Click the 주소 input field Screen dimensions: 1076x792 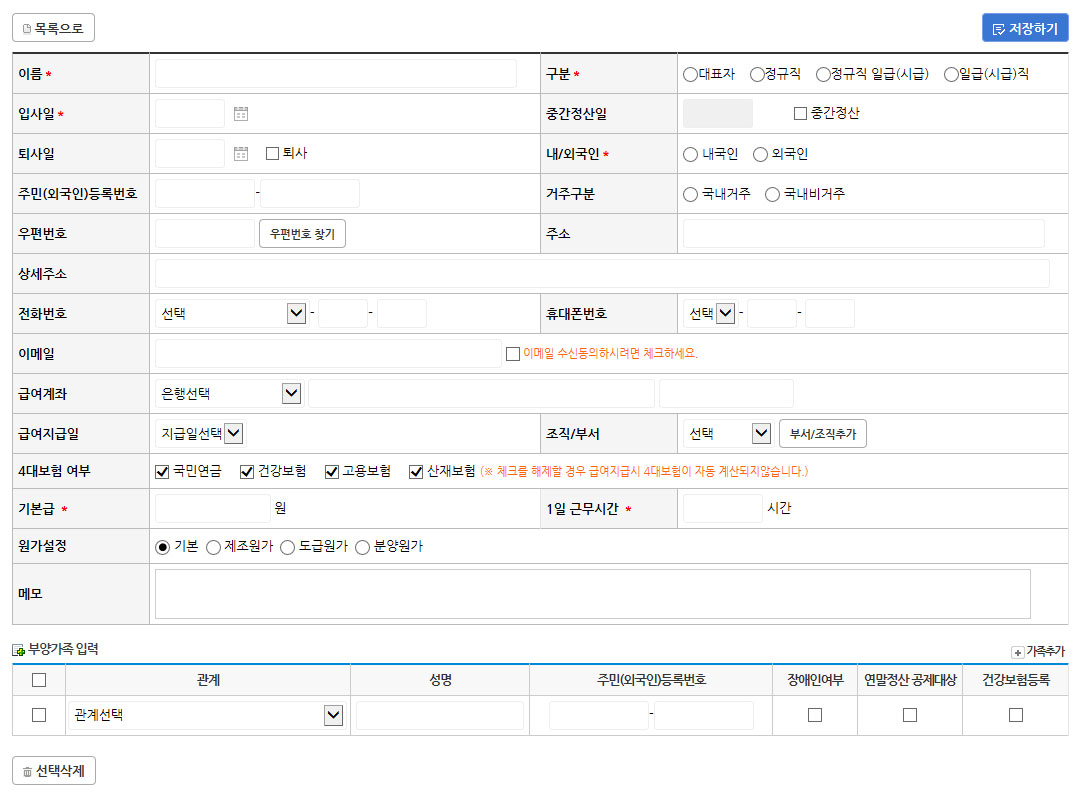pyautogui.click(x=864, y=234)
